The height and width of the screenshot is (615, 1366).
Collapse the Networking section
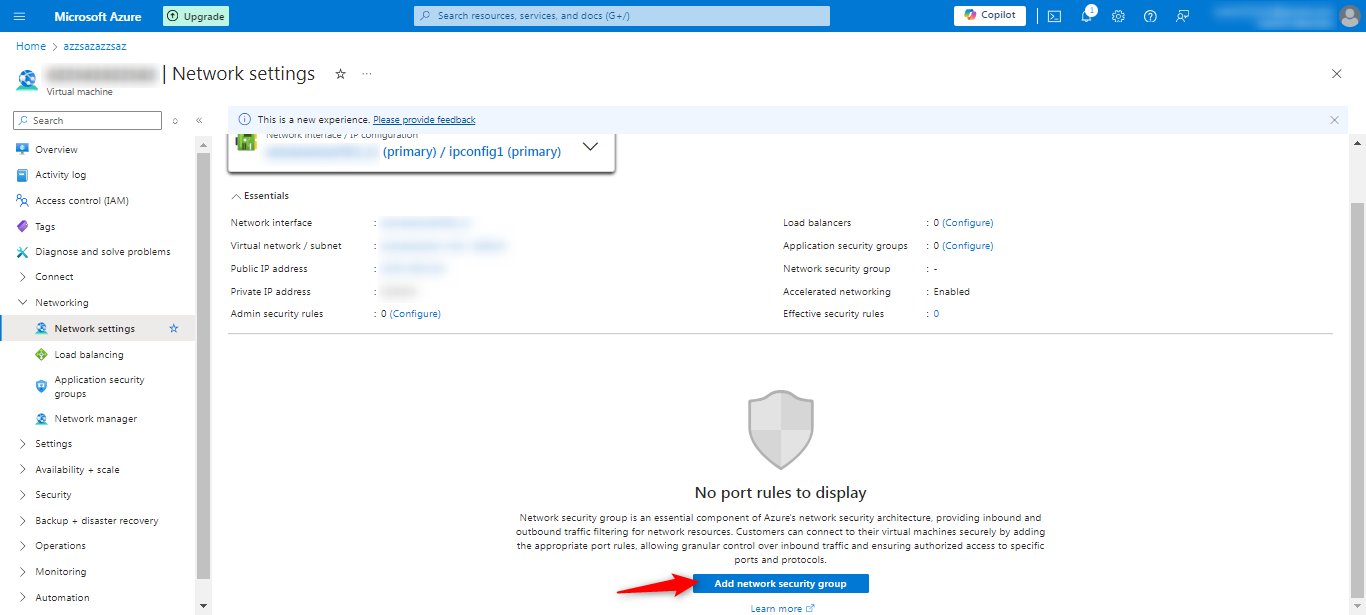(x=23, y=302)
